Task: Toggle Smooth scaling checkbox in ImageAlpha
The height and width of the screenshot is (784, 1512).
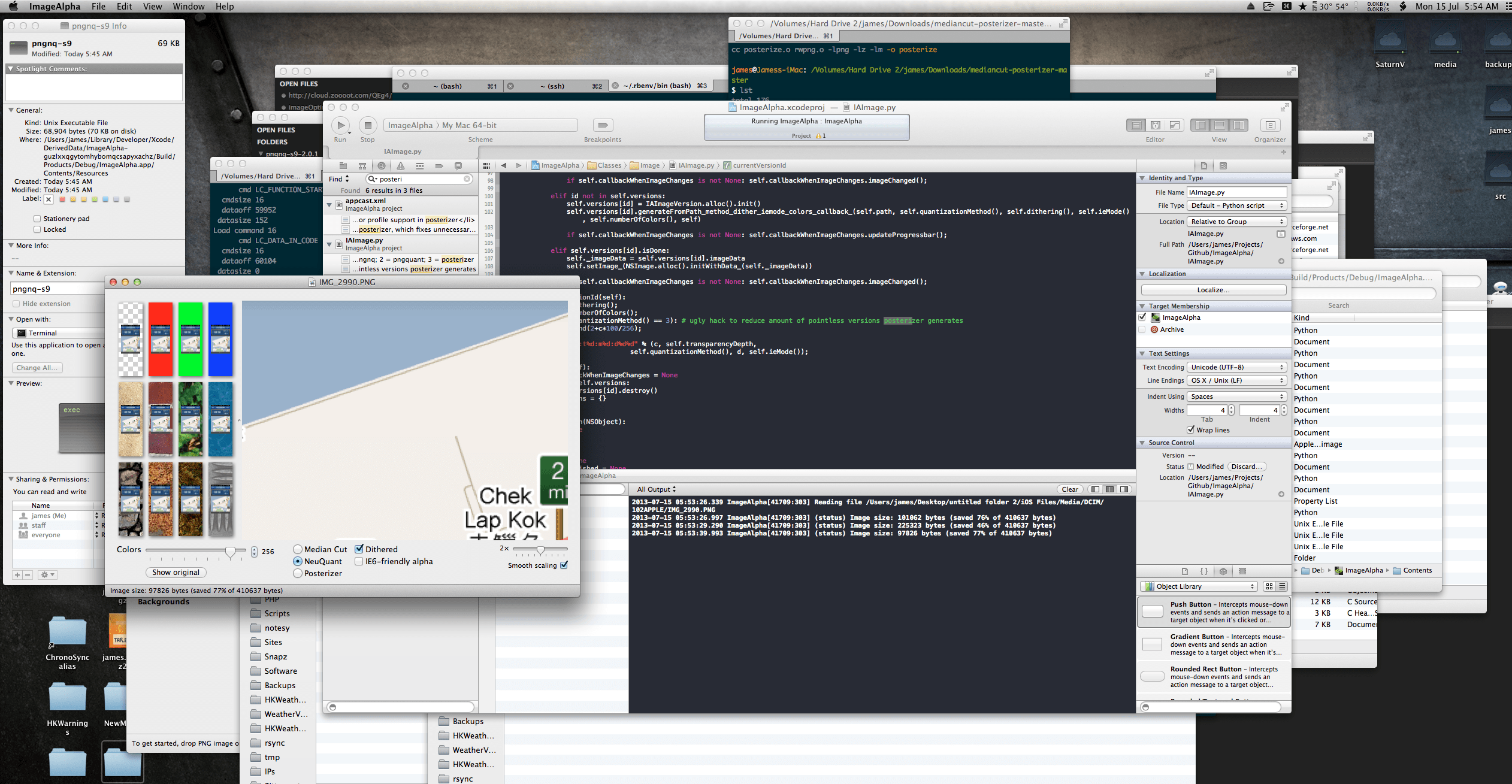Action: (562, 565)
